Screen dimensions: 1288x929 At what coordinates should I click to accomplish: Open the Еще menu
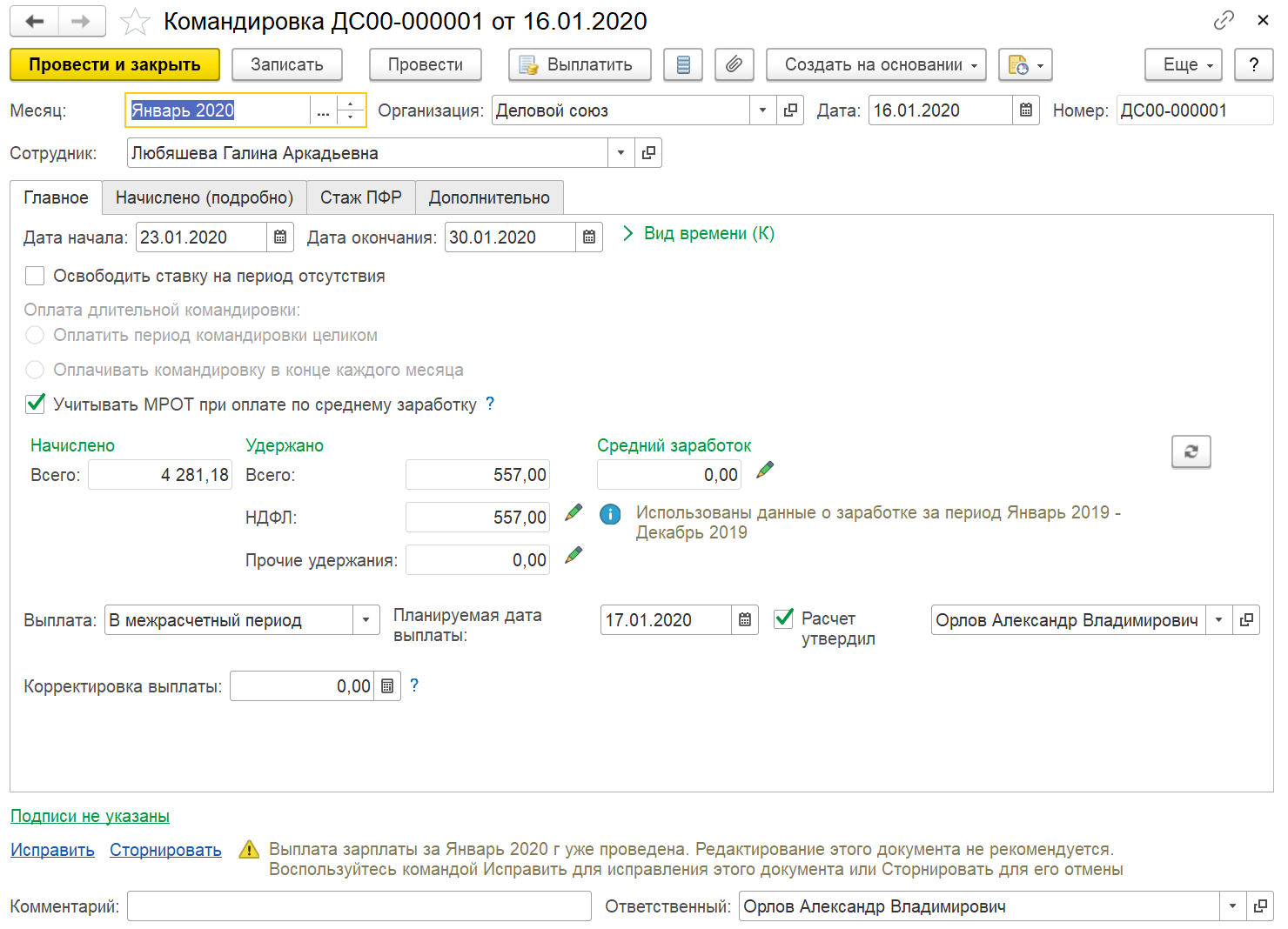point(1184,64)
